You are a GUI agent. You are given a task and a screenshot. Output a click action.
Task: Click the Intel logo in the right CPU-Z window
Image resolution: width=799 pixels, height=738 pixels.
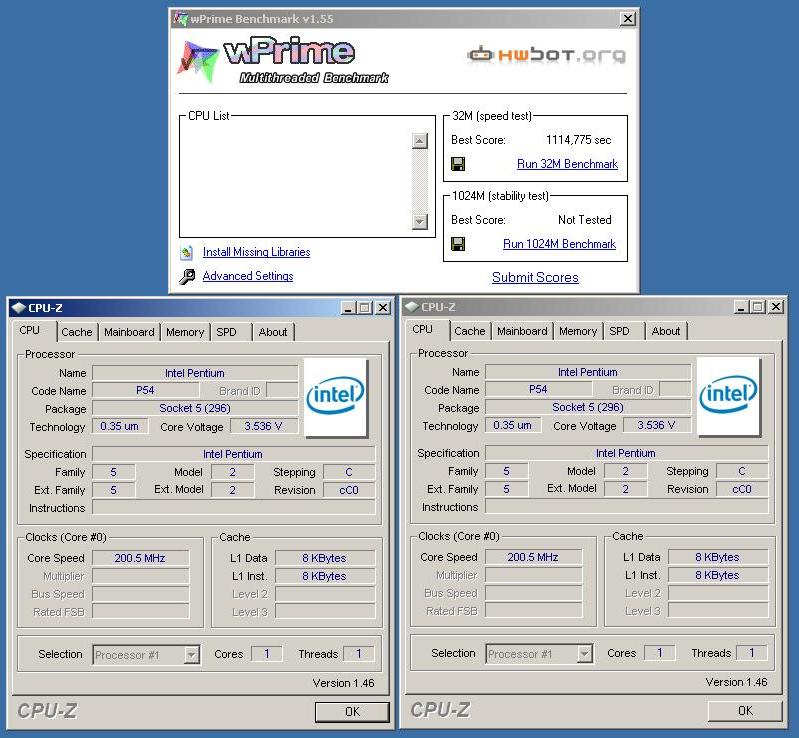[729, 396]
